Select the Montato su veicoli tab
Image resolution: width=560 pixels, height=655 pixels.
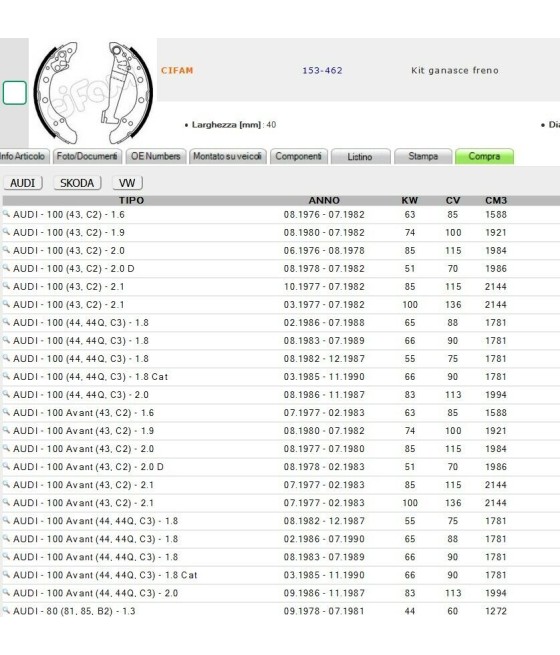pos(228,156)
